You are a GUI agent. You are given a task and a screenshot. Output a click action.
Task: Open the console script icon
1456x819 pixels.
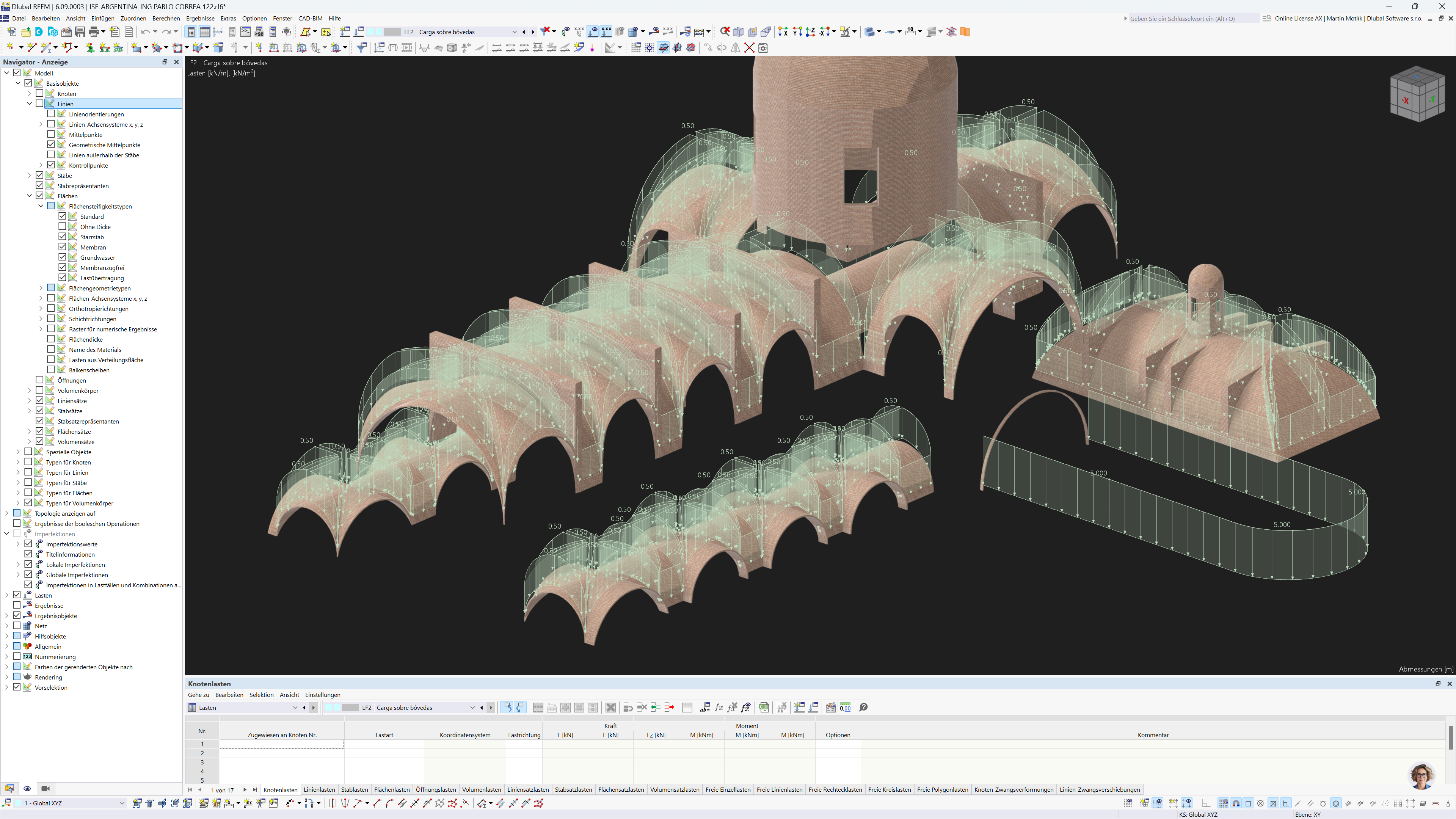coord(245,31)
